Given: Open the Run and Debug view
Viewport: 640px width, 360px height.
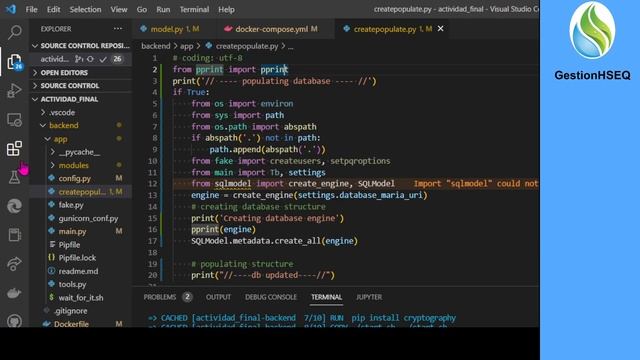Looking at the screenshot, I should [15, 91].
